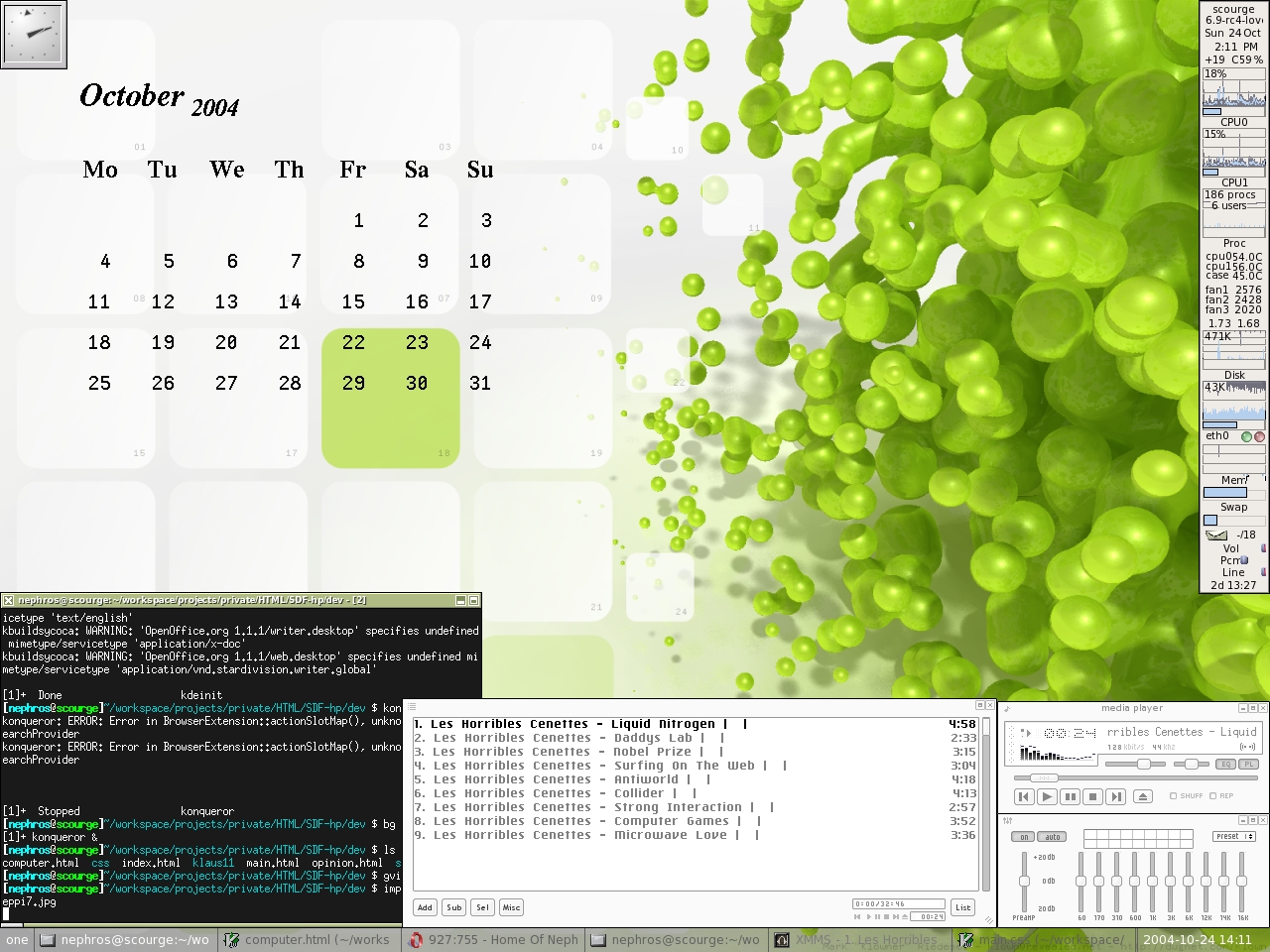Toggle the PL playlist window button

(1249, 764)
